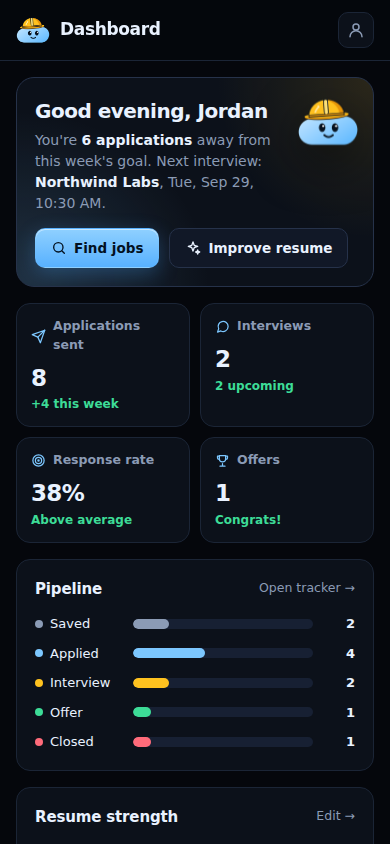The width and height of the screenshot is (390, 844).
Task: Click the Applications sent value '8'
Action: pos(39,378)
